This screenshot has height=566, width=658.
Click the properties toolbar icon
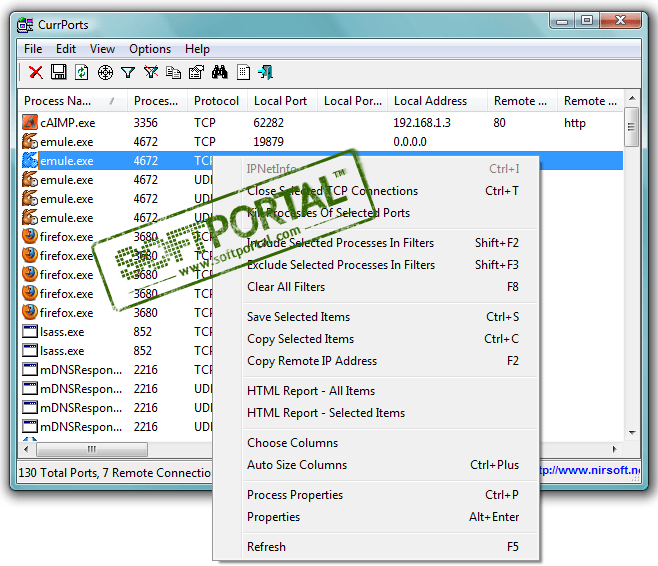point(196,72)
